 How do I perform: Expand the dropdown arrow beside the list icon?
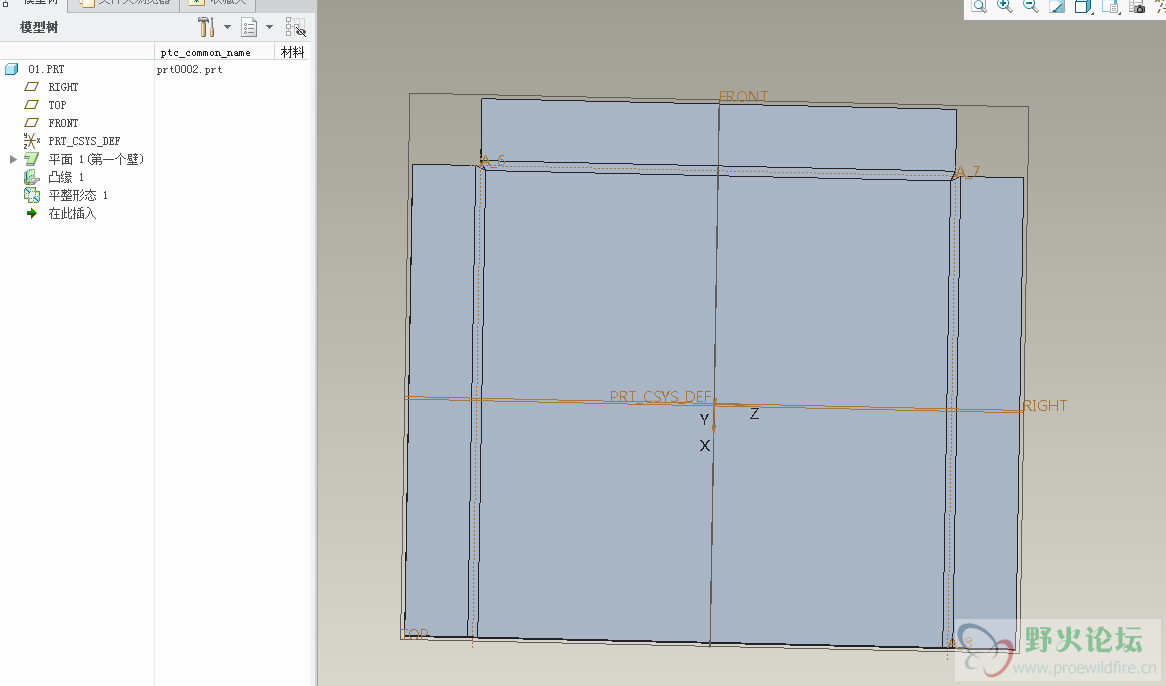(269, 27)
